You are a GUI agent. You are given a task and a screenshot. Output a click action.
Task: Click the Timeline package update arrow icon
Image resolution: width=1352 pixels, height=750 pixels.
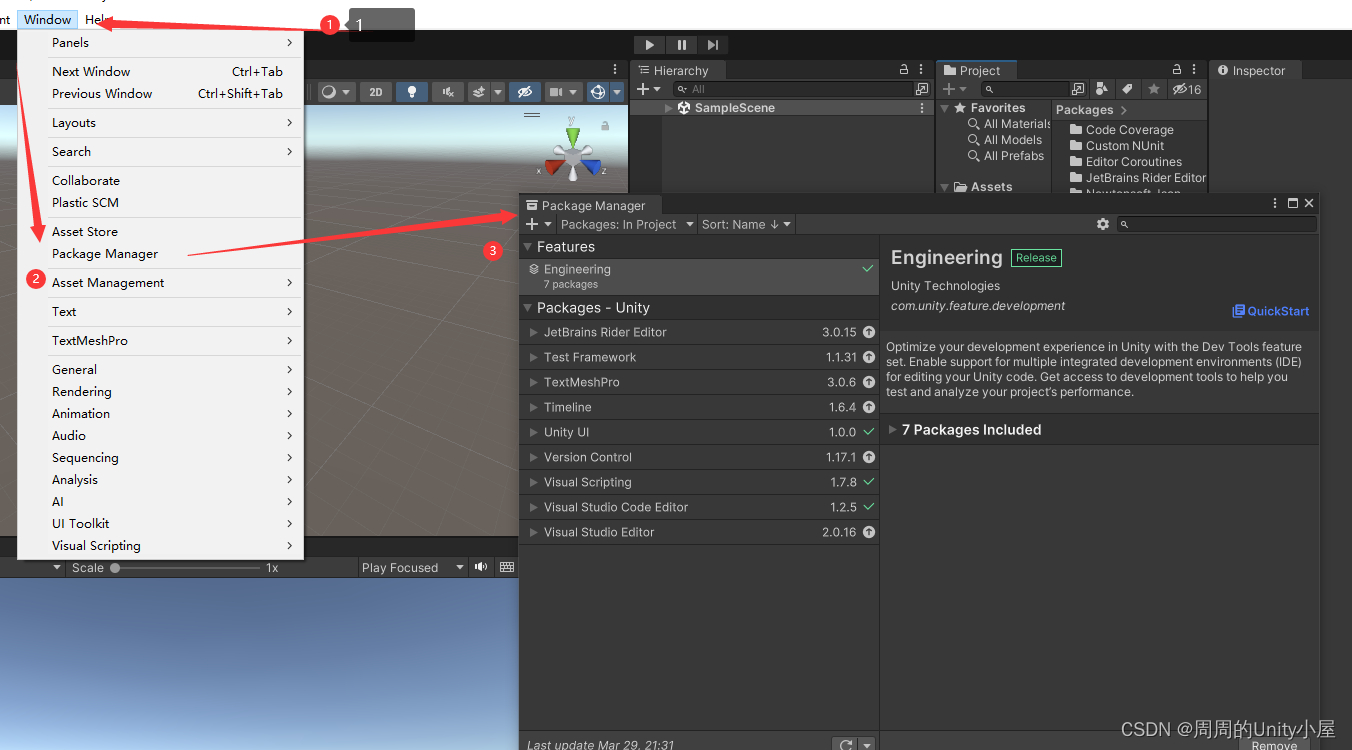868,407
